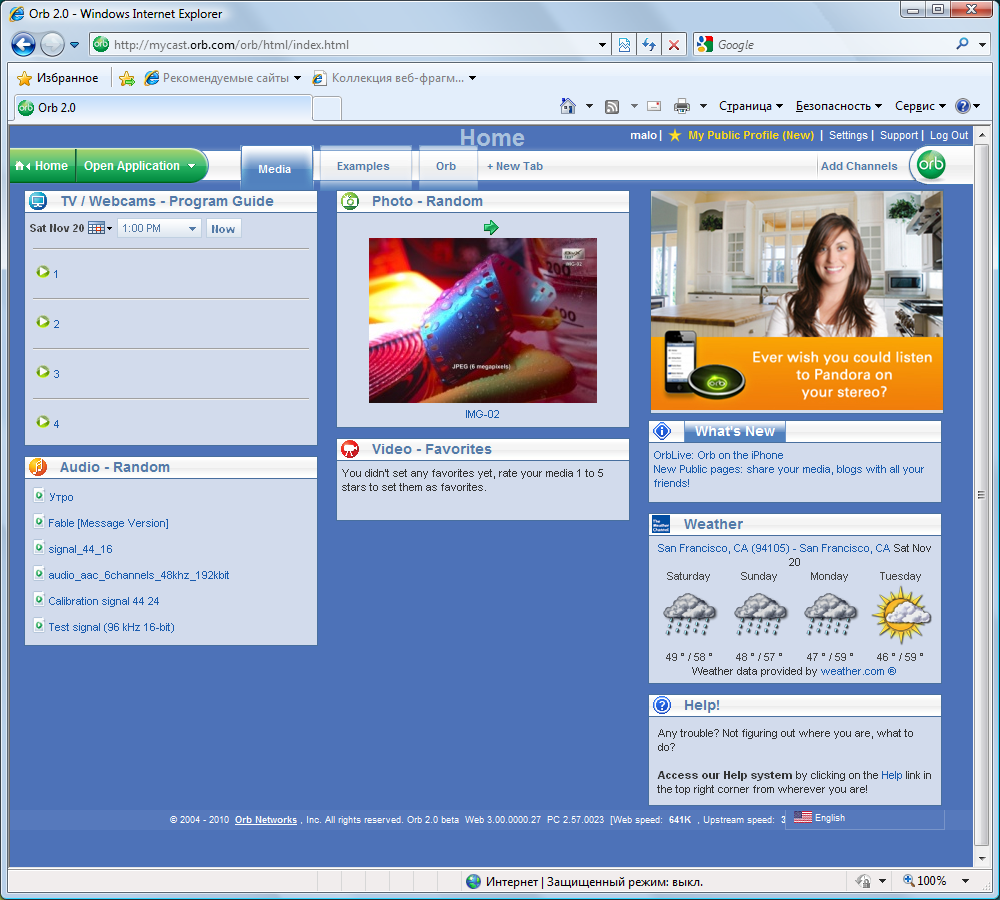Click the IE Forward navigation button
The image size is (1000, 900).
pyautogui.click(x=52, y=45)
